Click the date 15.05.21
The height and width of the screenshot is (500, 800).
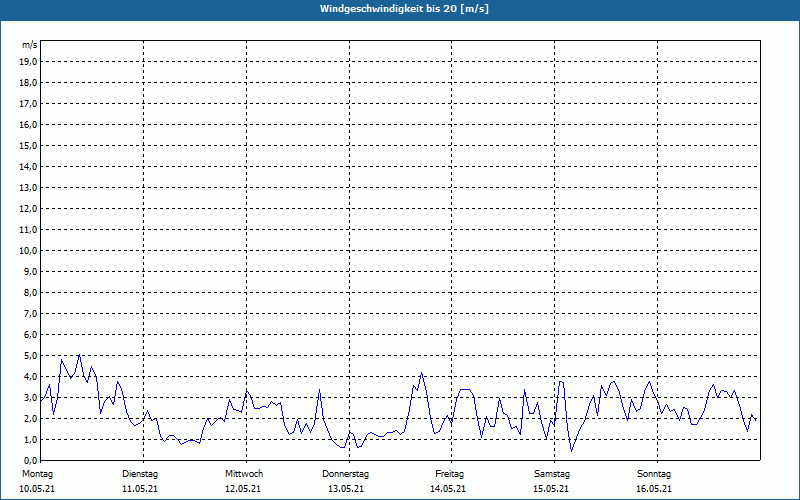click(x=552, y=489)
